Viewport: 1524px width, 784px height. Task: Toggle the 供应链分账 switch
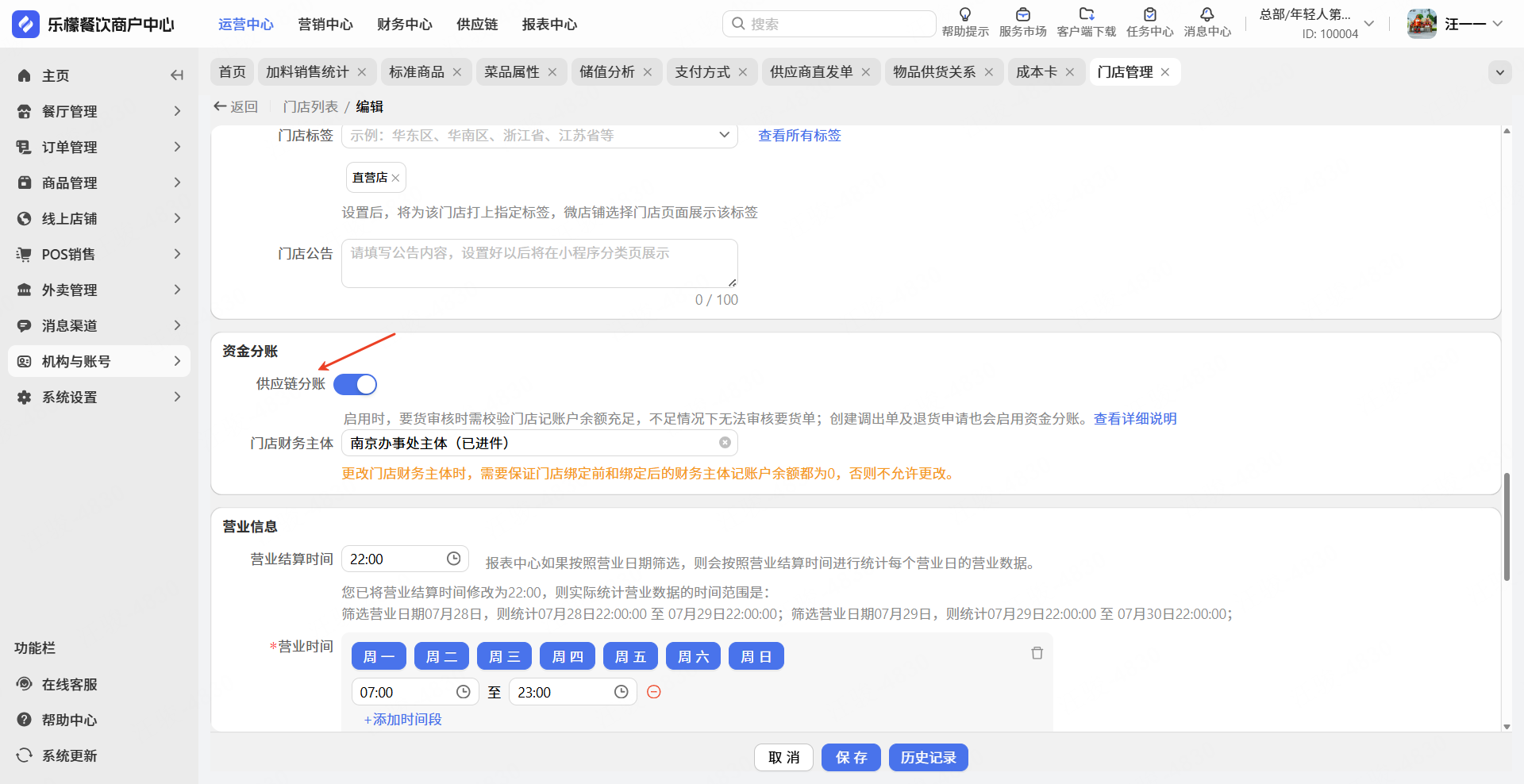coord(355,385)
